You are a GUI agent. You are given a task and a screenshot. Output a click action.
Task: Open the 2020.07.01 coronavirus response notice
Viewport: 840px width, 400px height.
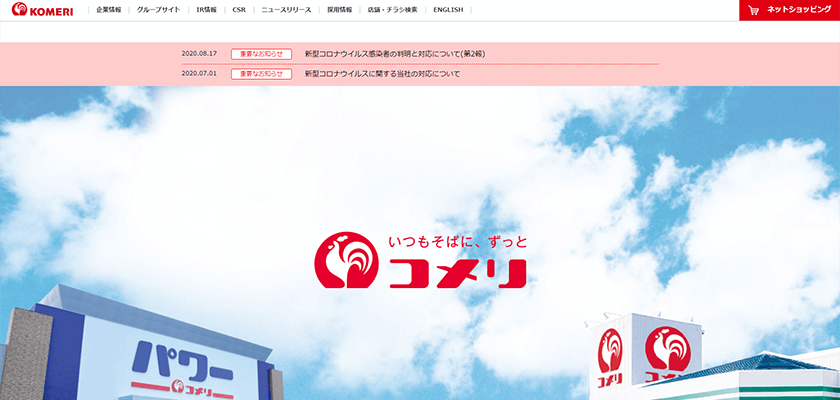(x=382, y=74)
